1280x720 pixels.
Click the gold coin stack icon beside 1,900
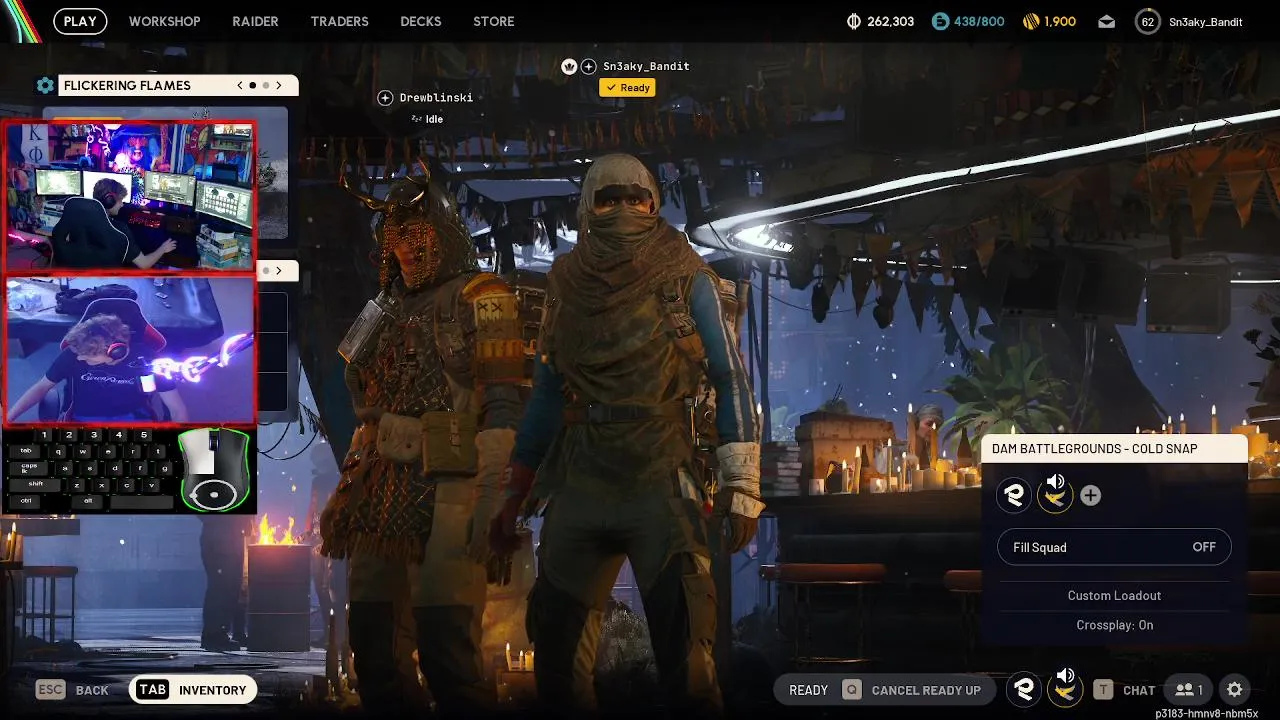[x=1031, y=21]
